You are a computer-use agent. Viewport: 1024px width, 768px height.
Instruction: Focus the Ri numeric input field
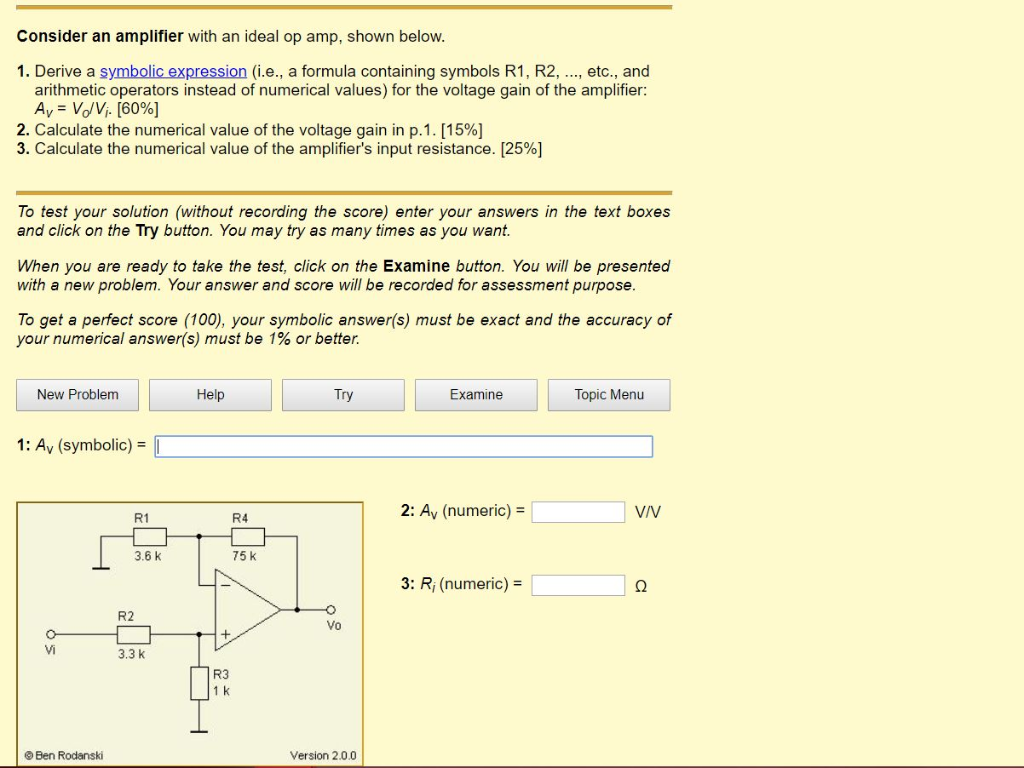[578, 585]
